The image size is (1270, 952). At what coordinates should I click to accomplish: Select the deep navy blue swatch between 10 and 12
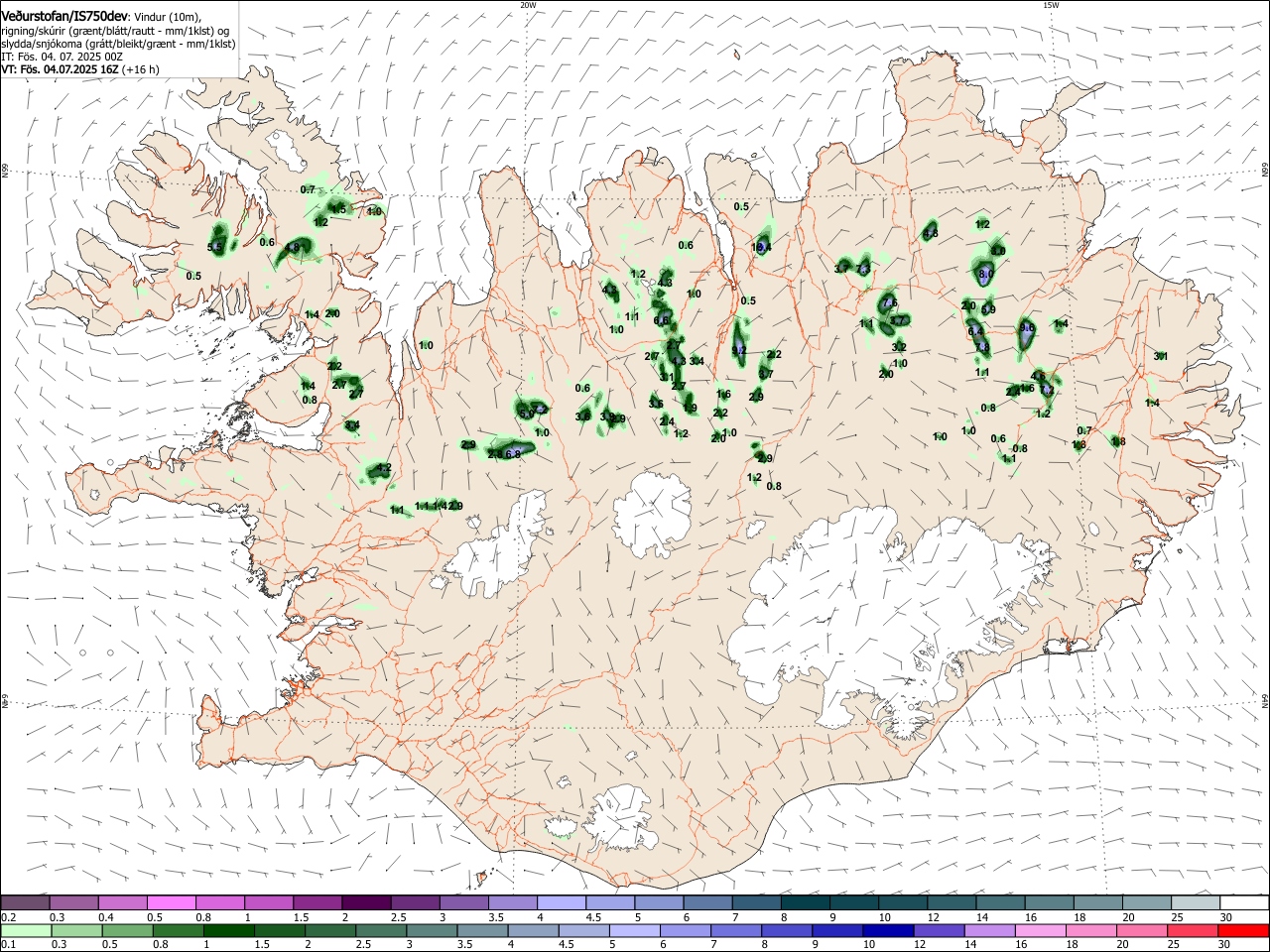890,930
